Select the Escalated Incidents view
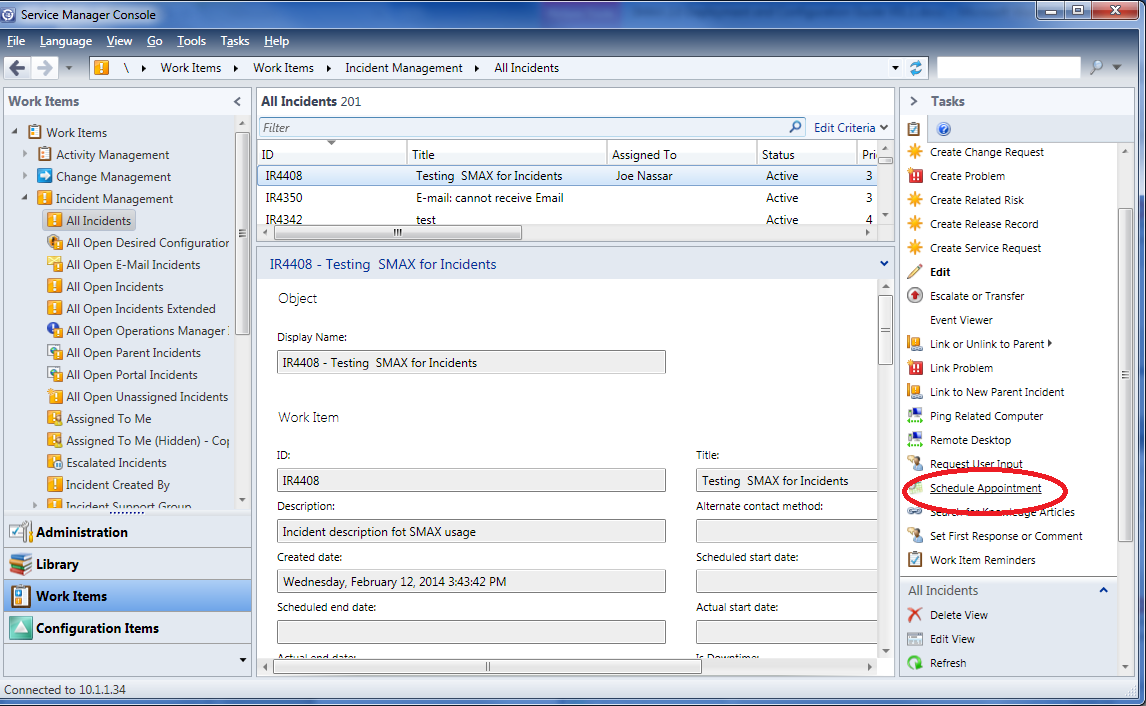Screen dimensions: 1146x706 (116, 463)
